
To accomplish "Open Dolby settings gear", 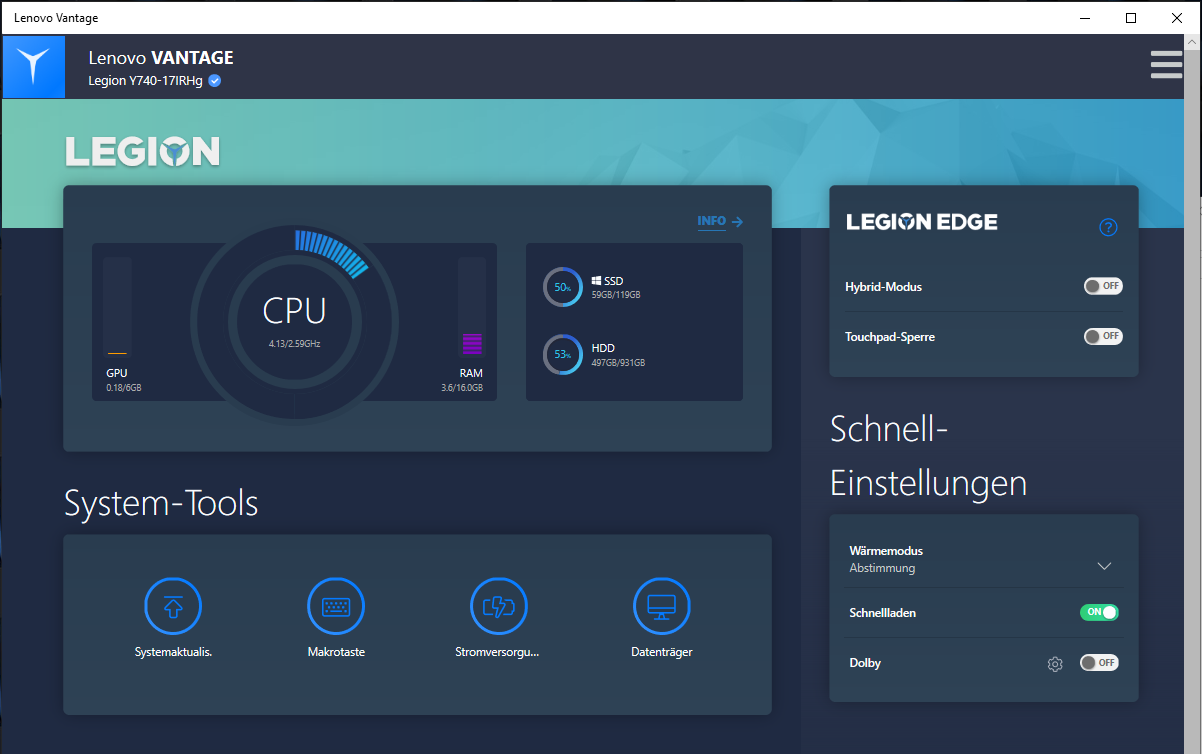I will click(1055, 664).
